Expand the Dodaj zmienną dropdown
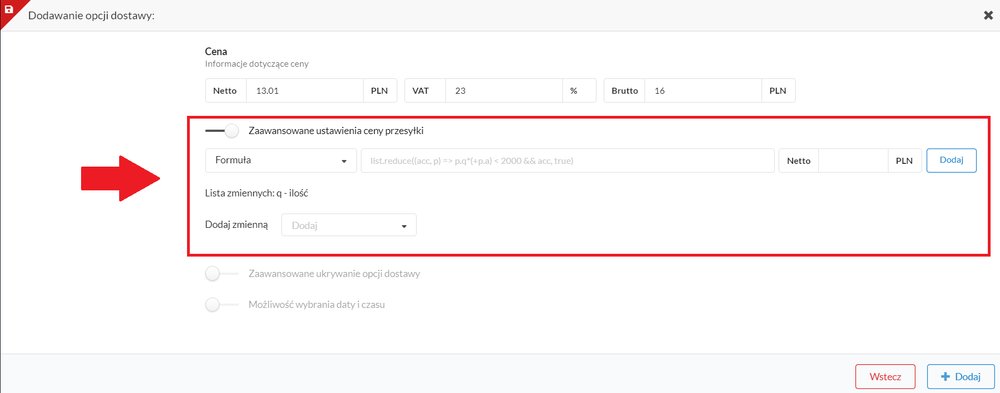The height and width of the screenshot is (393, 1000). coord(349,225)
